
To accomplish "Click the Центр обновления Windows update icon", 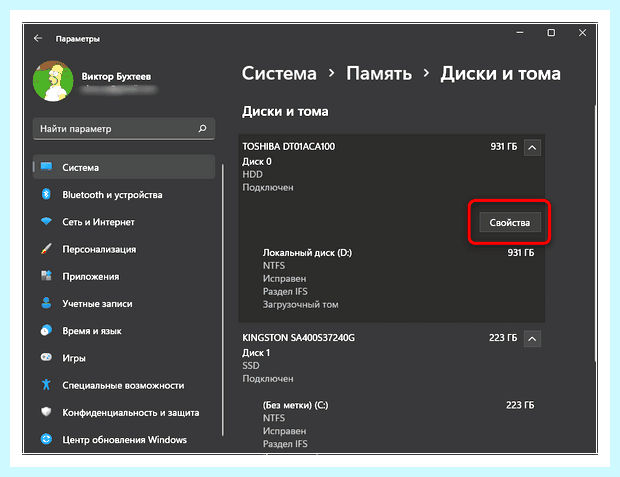I will (46, 439).
